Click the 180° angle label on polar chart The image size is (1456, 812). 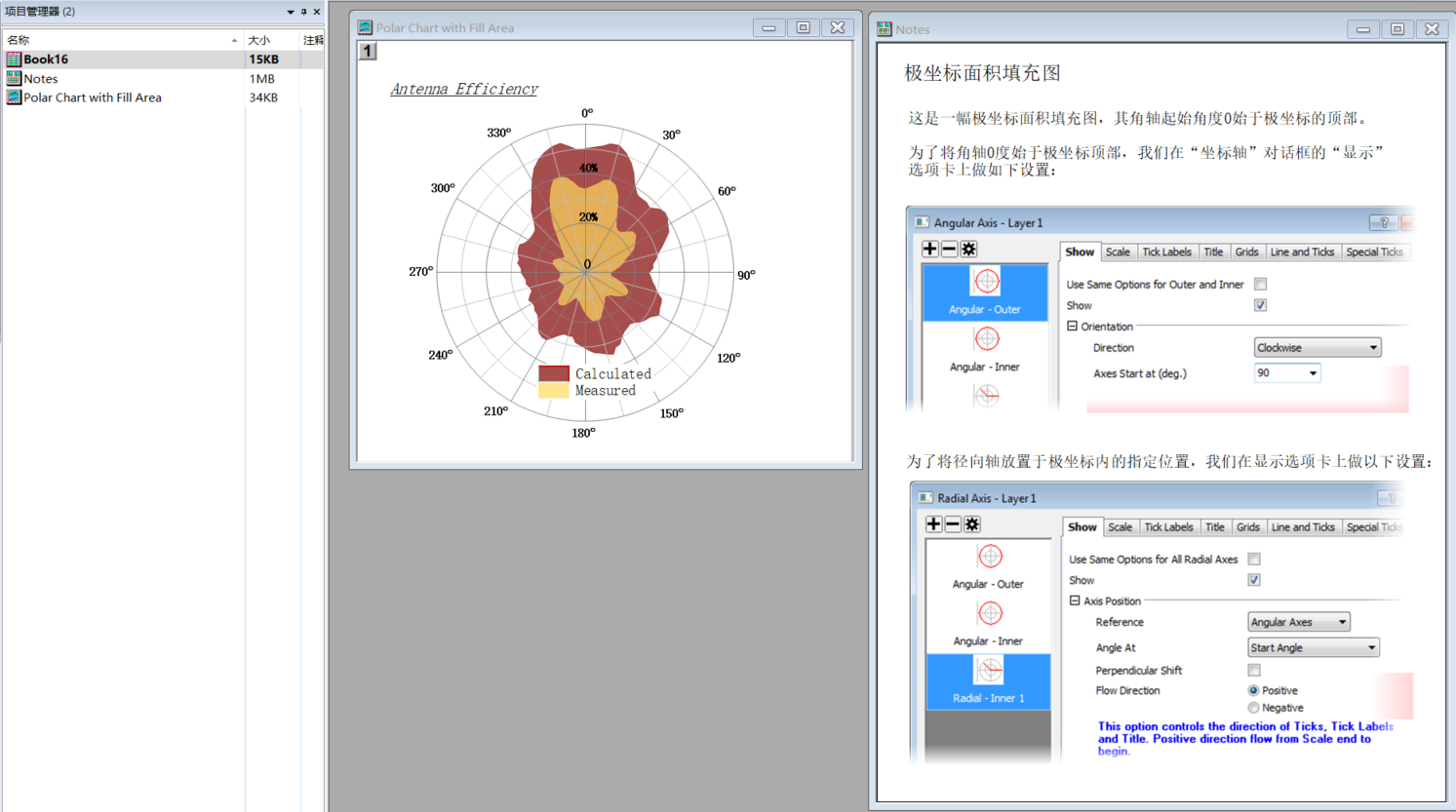tap(583, 433)
